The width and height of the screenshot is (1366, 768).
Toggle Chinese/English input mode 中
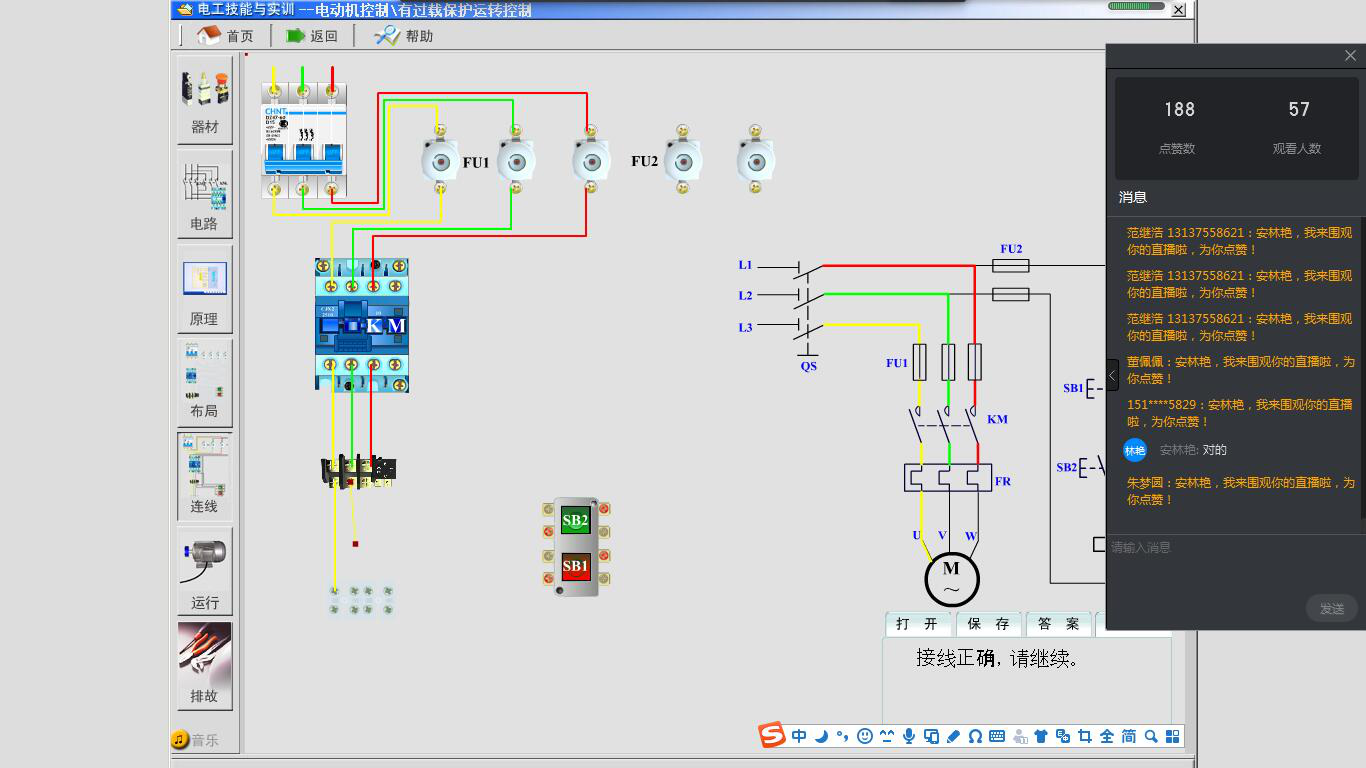point(799,736)
